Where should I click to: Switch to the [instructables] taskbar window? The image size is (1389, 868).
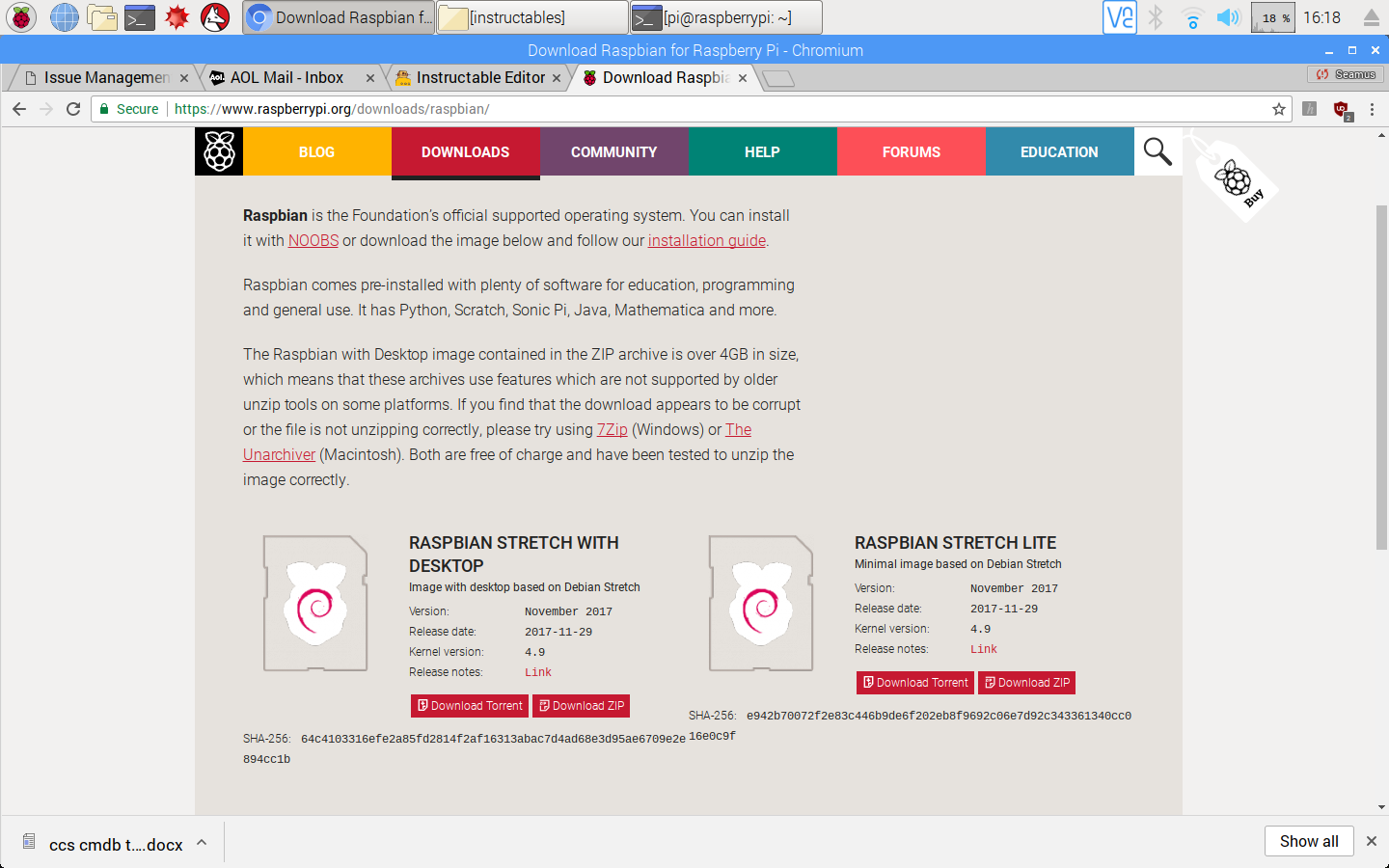pyautogui.click(x=532, y=17)
